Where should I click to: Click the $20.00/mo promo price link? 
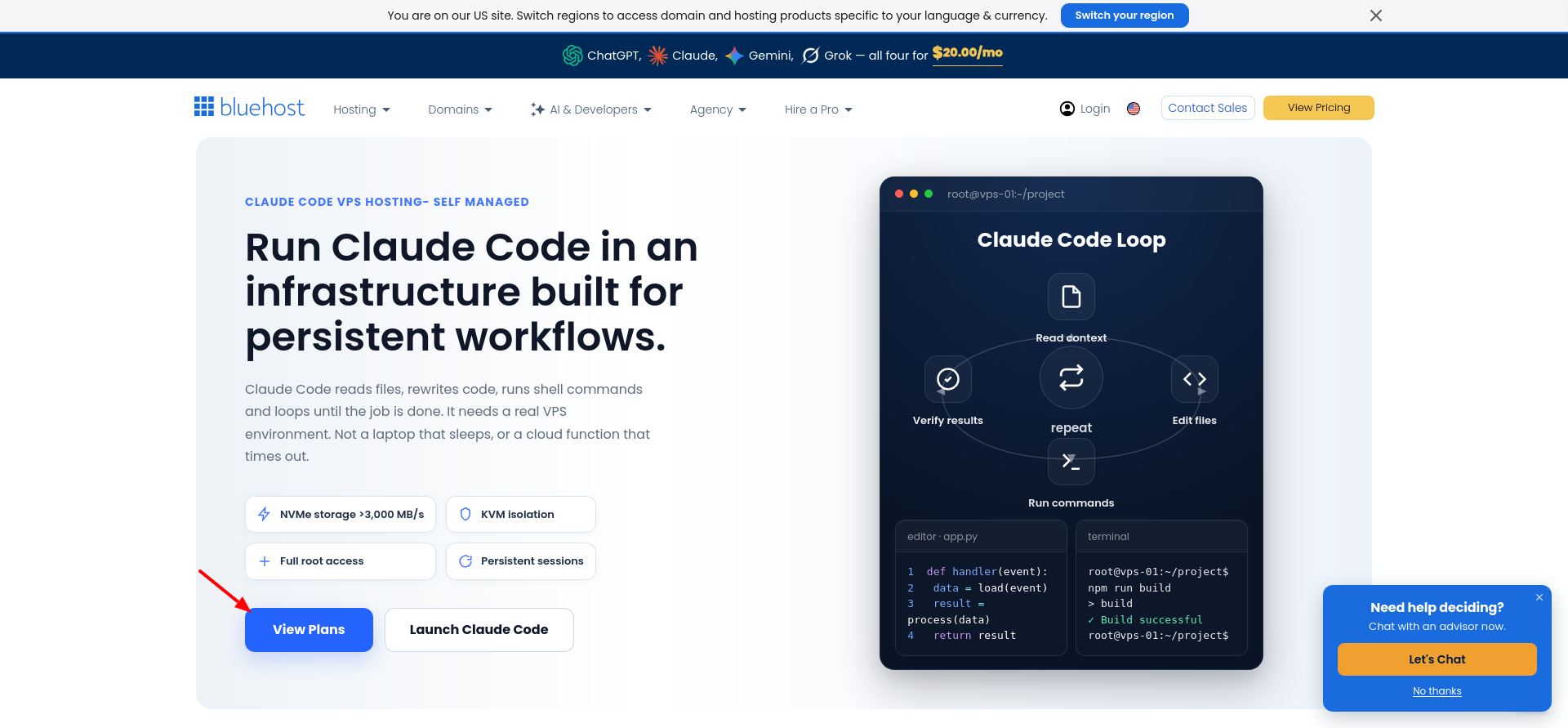pos(968,53)
